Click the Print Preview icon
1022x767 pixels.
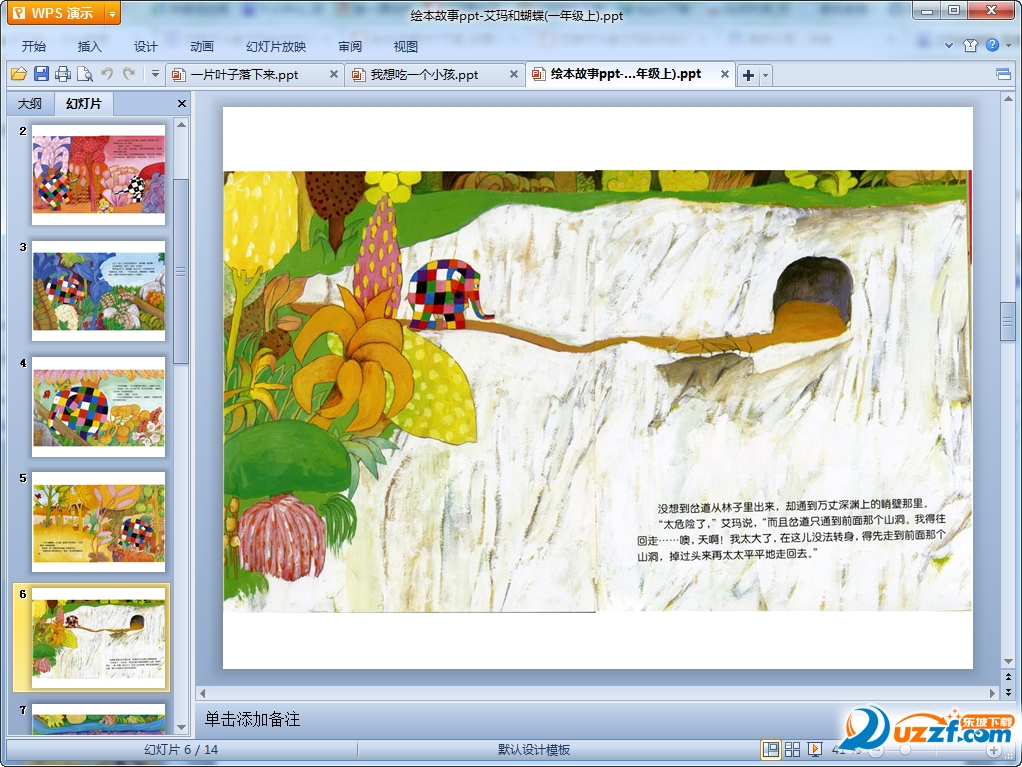(x=85, y=74)
